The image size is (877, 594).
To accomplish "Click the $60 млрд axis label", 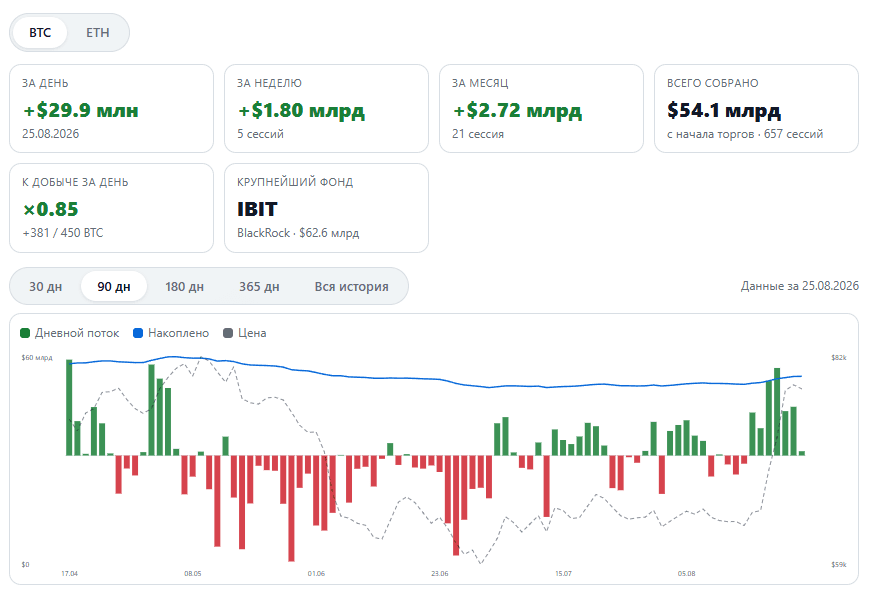I will [x=37, y=357].
